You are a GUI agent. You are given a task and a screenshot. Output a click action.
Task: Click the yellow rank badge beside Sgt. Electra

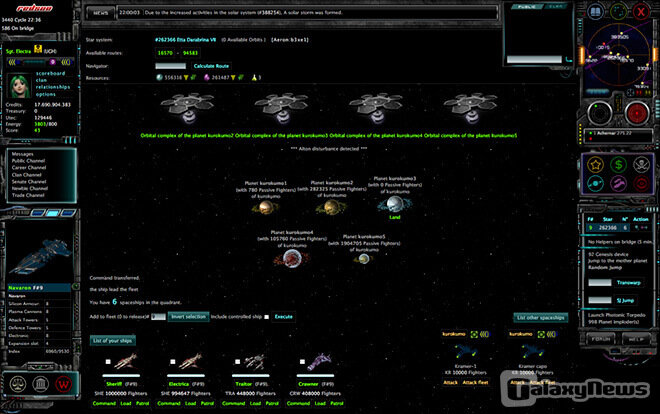(38, 49)
